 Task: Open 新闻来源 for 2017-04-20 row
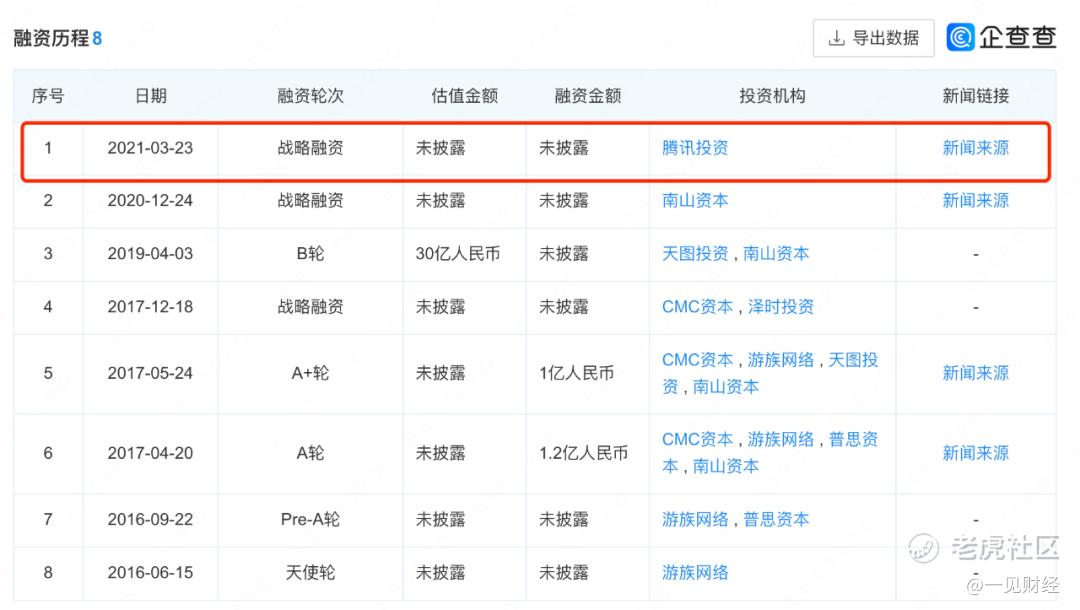tap(975, 453)
